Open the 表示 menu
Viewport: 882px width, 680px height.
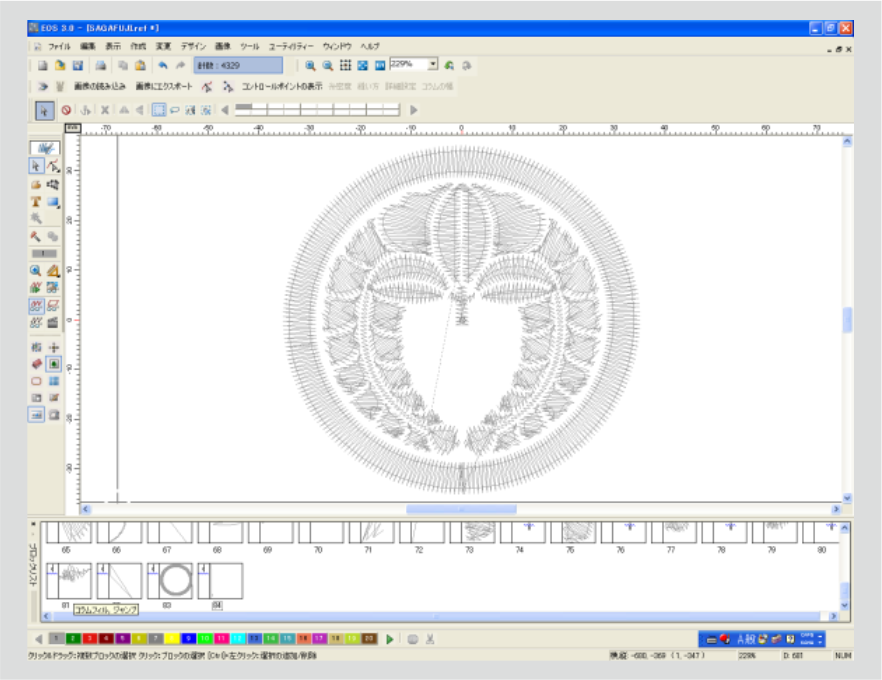coord(113,46)
